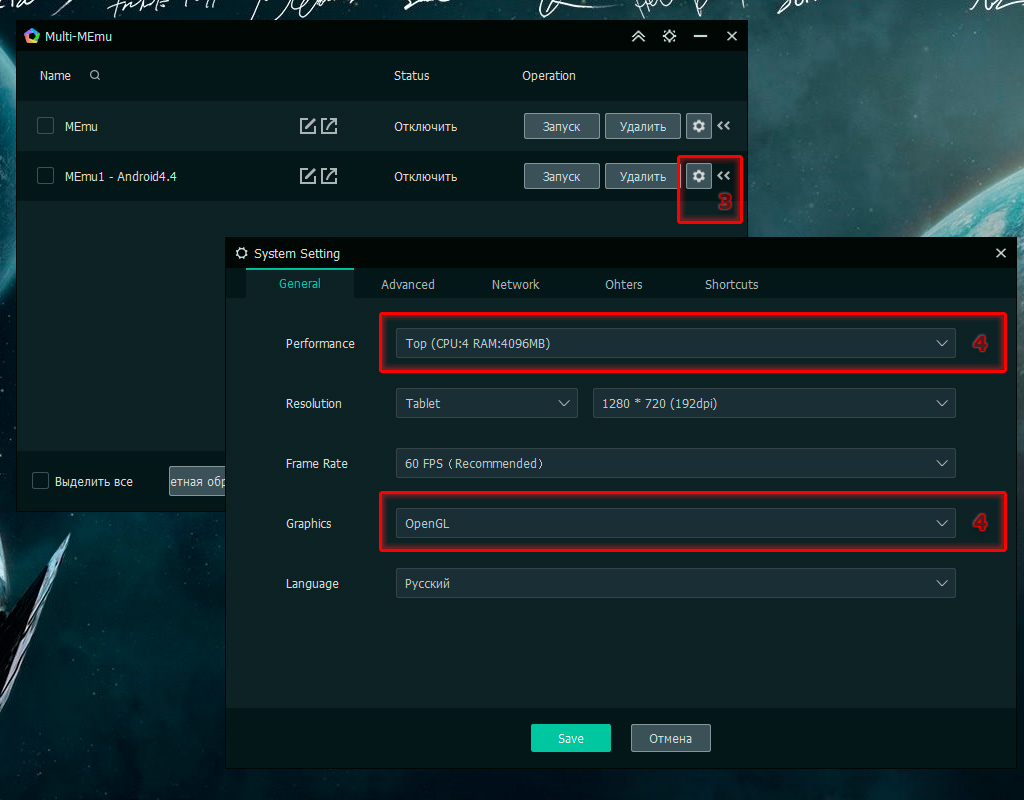Open the Tablet resolution type dropdown
The width and height of the screenshot is (1024, 800).
pyautogui.click(x=487, y=403)
